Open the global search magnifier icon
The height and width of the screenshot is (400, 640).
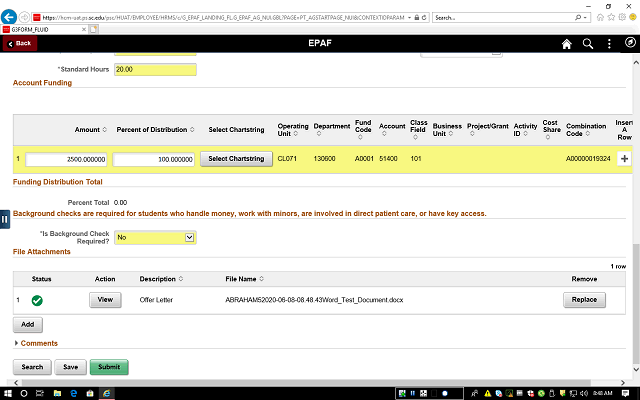pyautogui.click(x=588, y=44)
